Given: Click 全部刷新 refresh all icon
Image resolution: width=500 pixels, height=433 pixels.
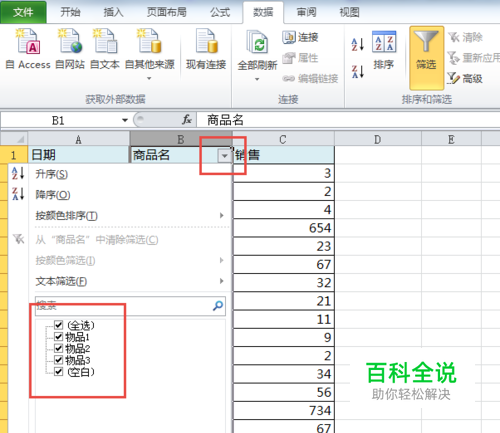Looking at the screenshot, I should click(x=257, y=43).
